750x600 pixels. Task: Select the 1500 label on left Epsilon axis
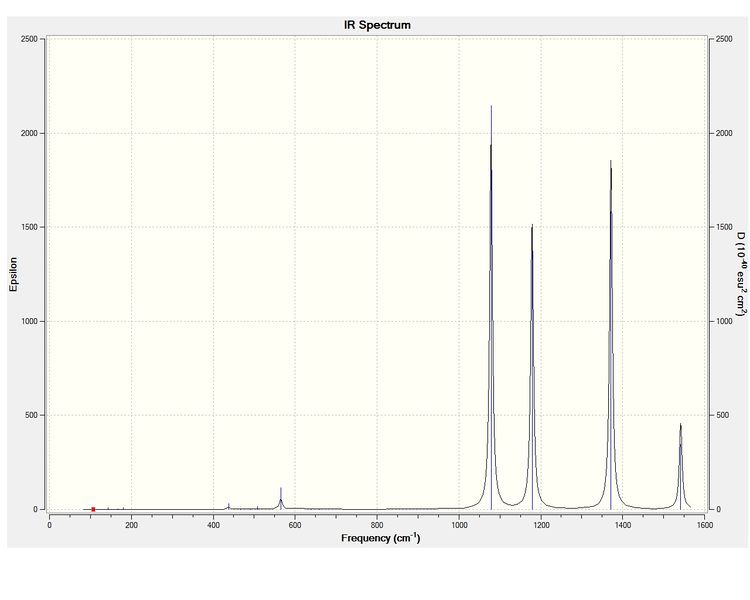(29, 227)
